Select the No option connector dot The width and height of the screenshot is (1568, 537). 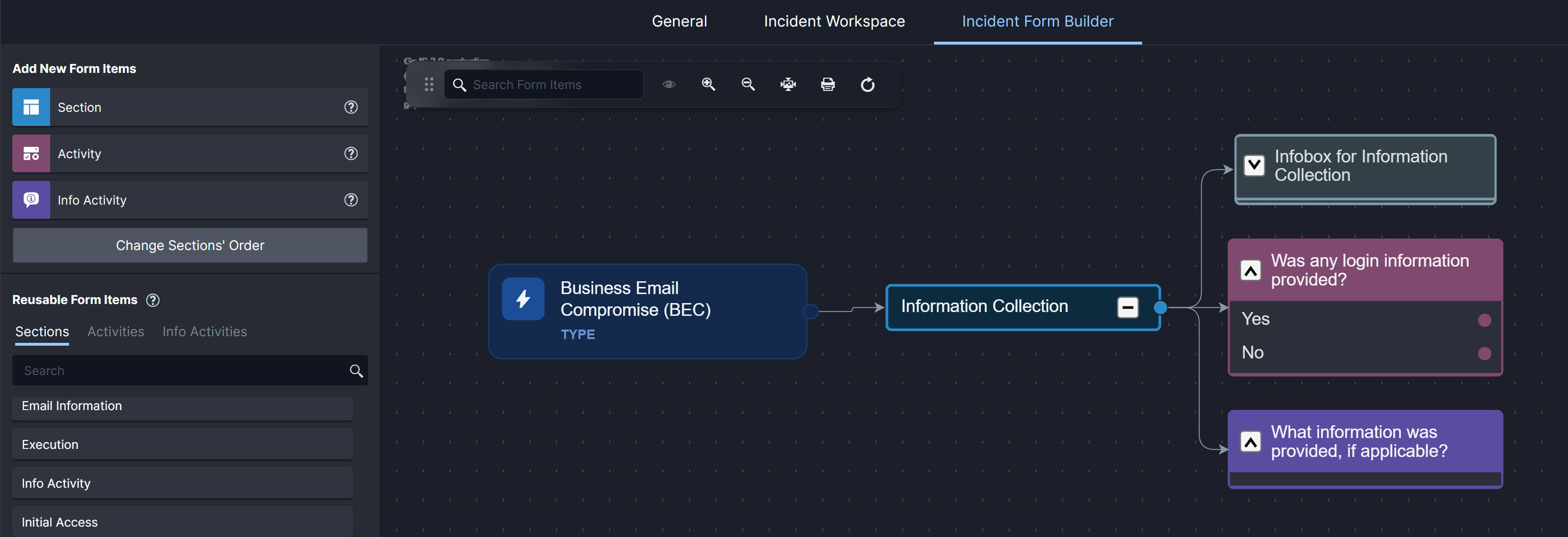(x=1484, y=354)
